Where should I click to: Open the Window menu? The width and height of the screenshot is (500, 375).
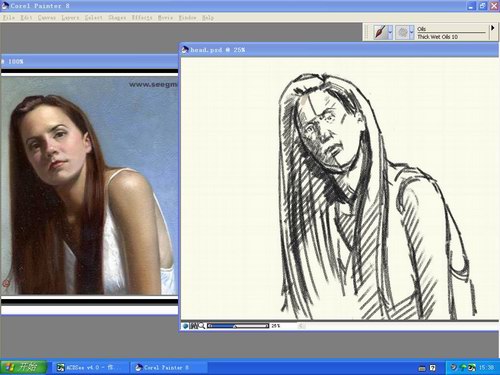click(x=187, y=17)
